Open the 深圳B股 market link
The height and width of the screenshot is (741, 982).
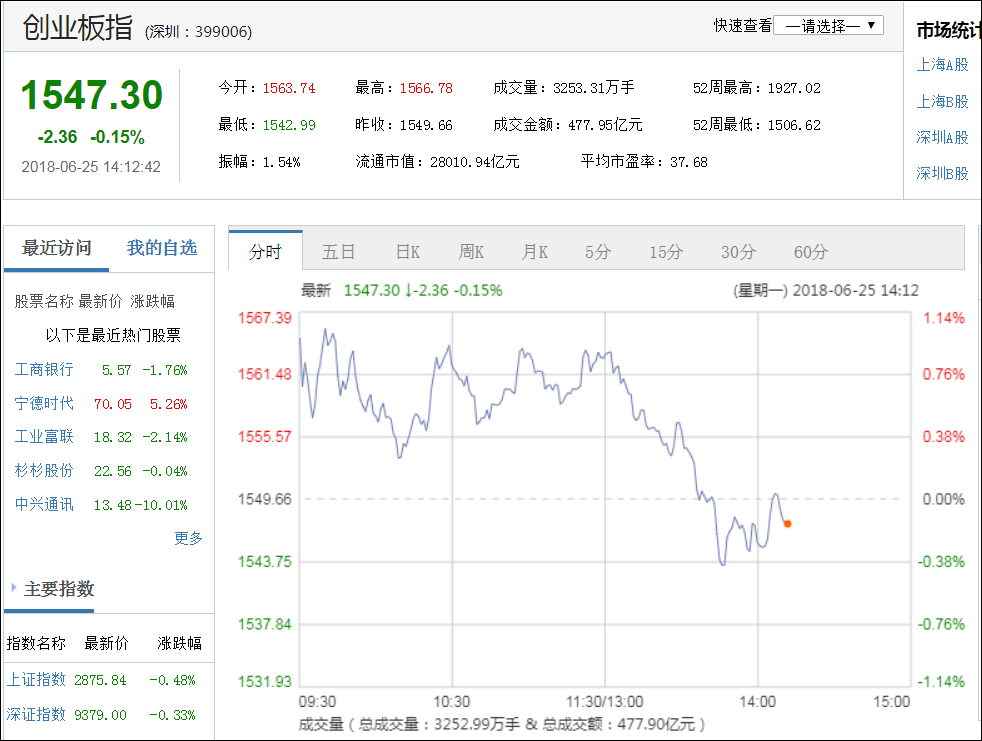942,173
